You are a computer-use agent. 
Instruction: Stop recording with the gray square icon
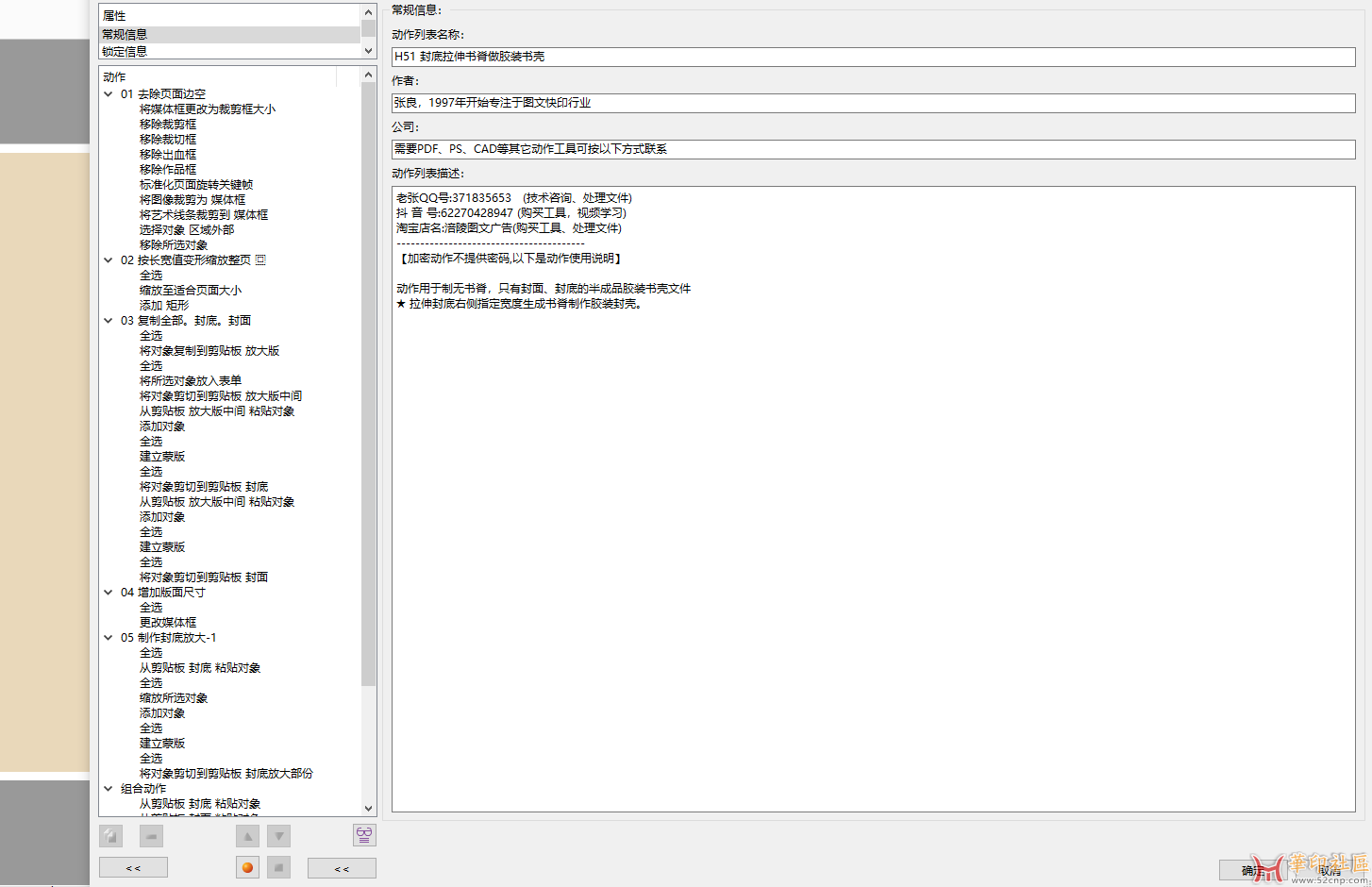278,867
